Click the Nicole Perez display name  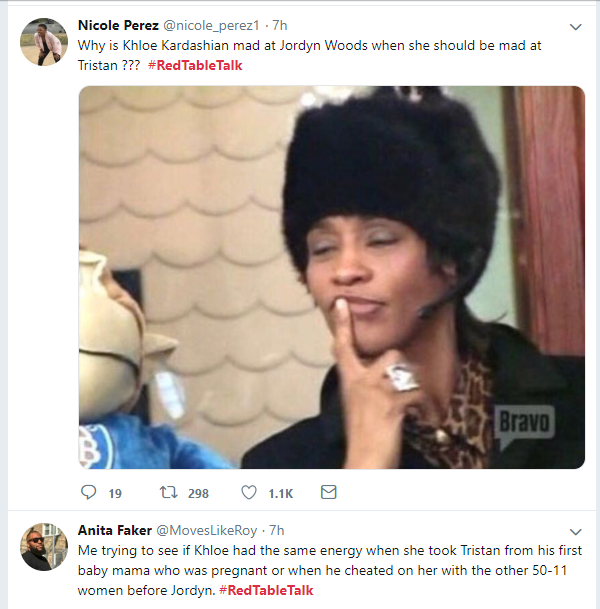[x=118, y=25]
